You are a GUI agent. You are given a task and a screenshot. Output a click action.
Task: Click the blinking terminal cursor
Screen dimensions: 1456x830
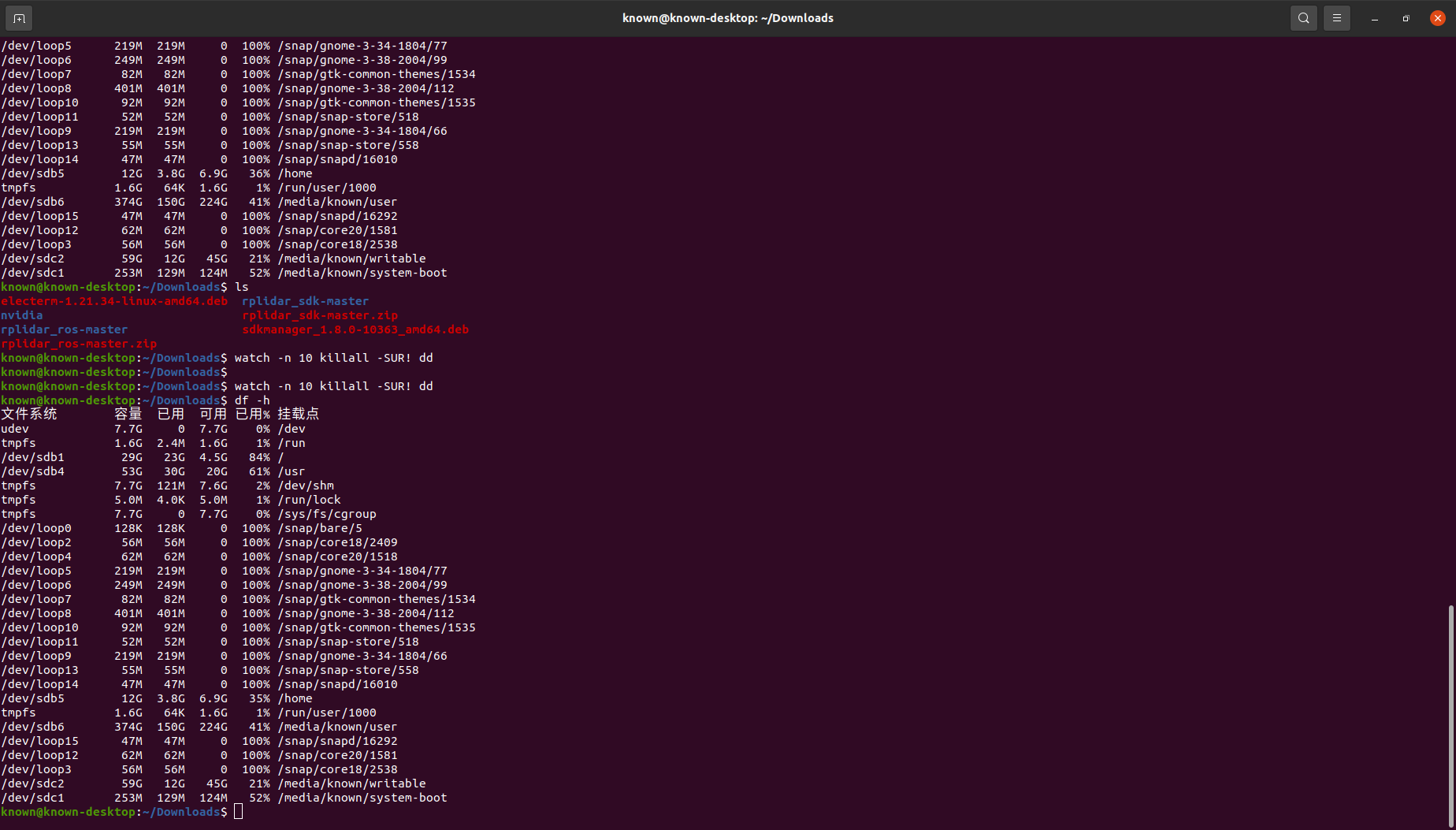point(238,812)
